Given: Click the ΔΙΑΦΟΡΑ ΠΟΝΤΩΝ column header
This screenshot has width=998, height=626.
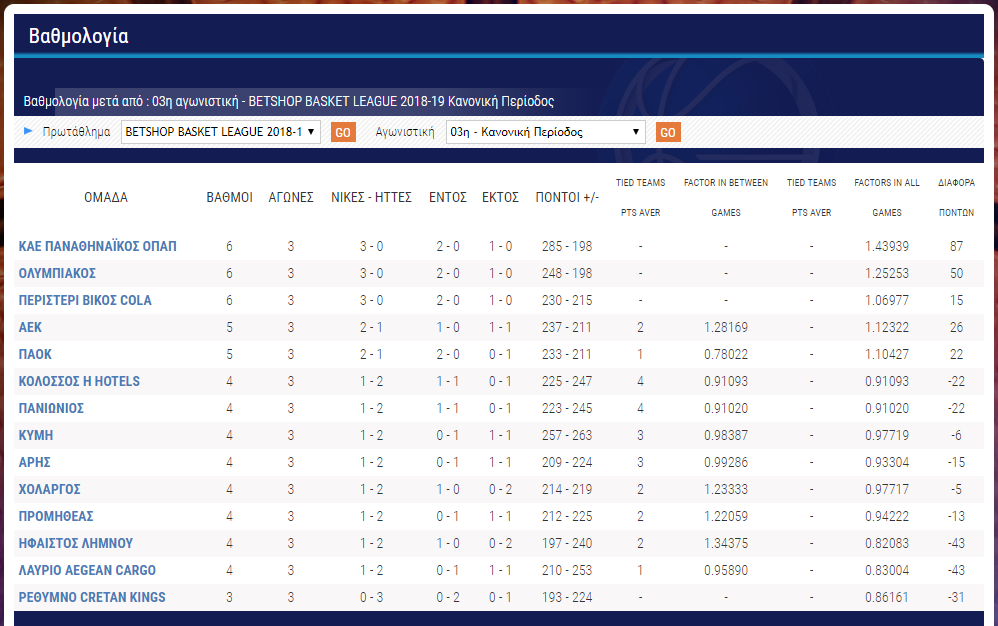Looking at the screenshot, I should [x=956, y=197].
